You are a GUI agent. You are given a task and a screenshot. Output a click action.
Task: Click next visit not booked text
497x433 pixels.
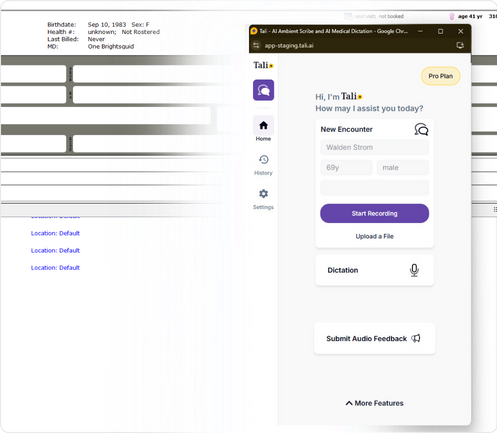379,16
